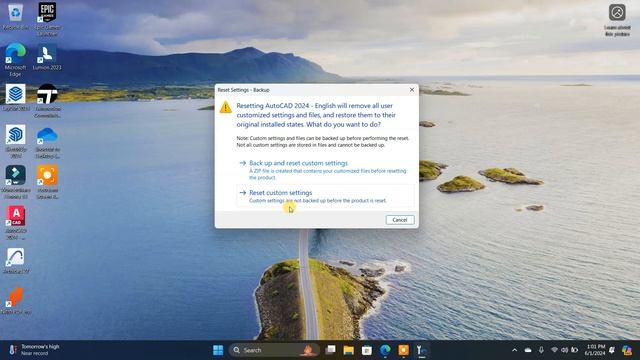Select the SketchUp desktop shortcut
The width and height of the screenshot is (640, 360).
[x=16, y=141]
